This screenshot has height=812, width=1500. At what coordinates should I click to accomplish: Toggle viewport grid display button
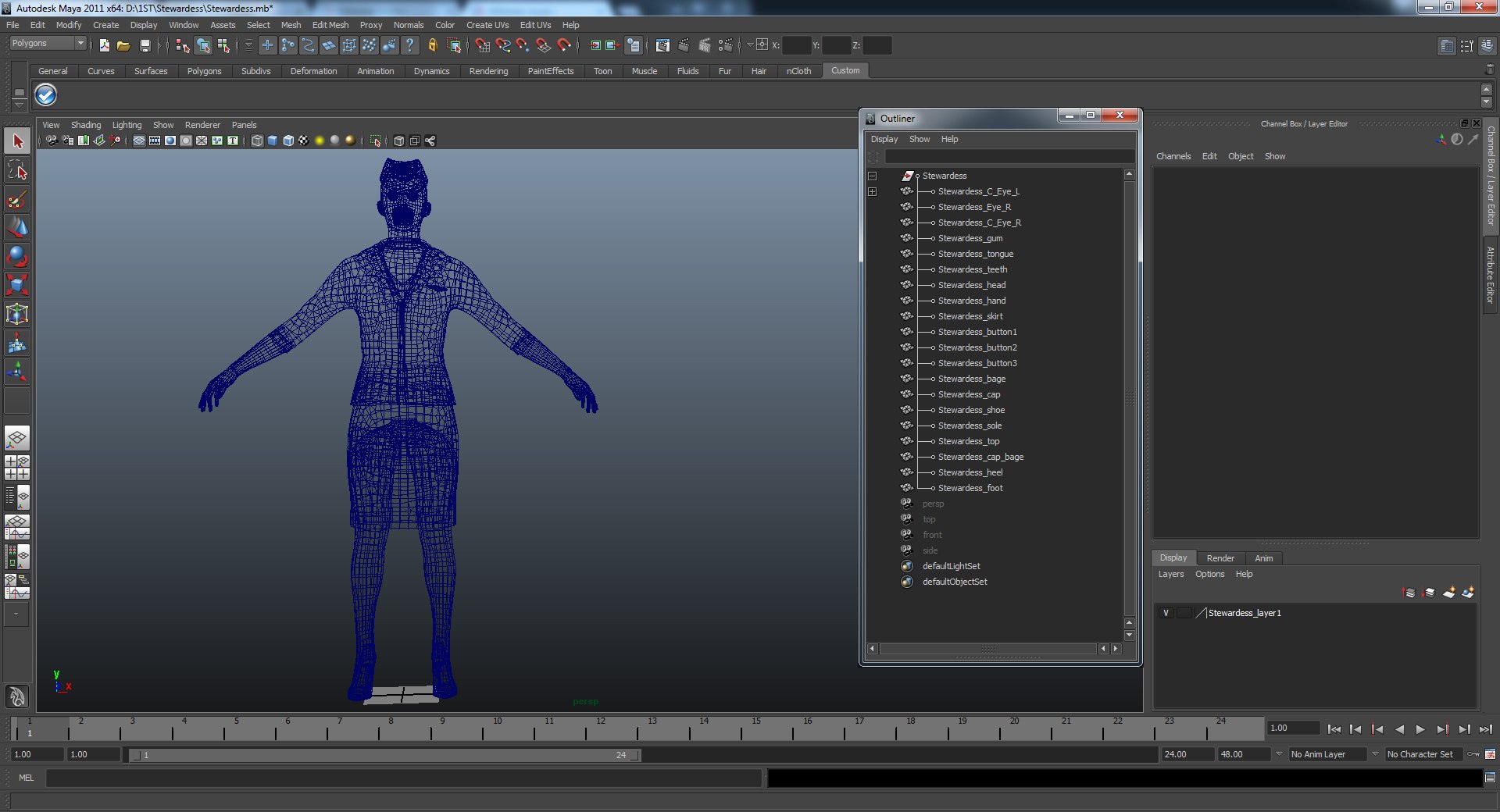tap(139, 141)
